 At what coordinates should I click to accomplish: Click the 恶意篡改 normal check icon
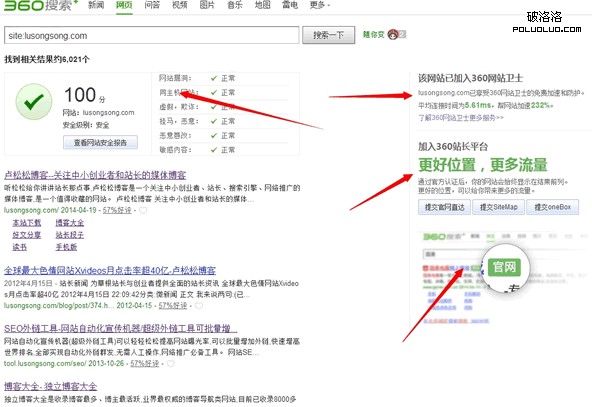[x=214, y=136]
